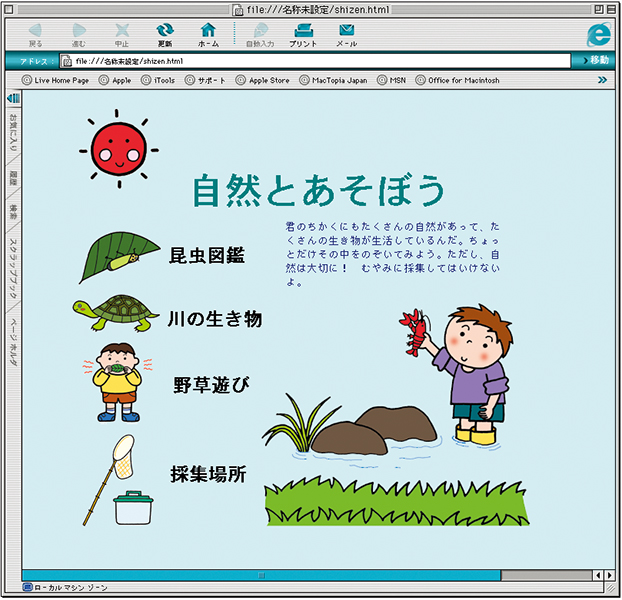
Task: Open the 昆虫図鑑 link
Action: click(x=207, y=255)
